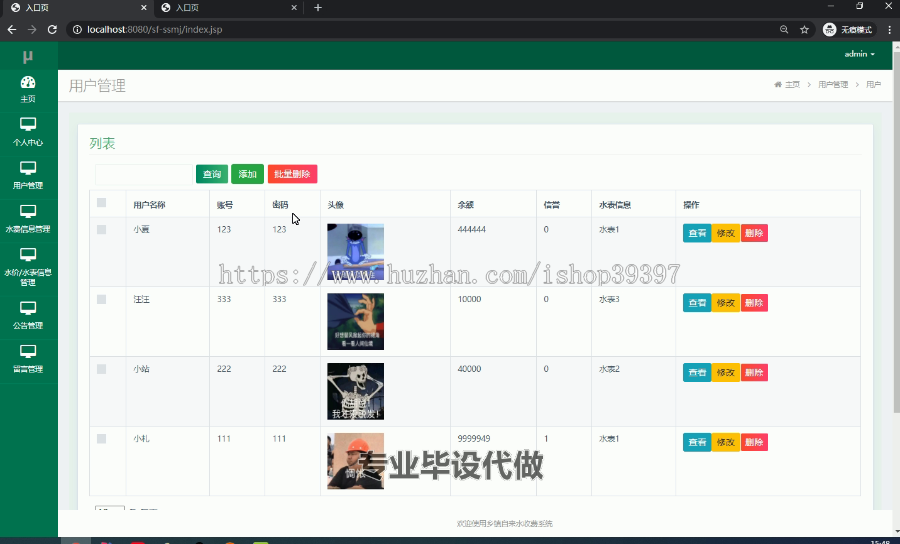Select the 水表3 cell
The height and width of the screenshot is (544, 900).
click(609, 300)
